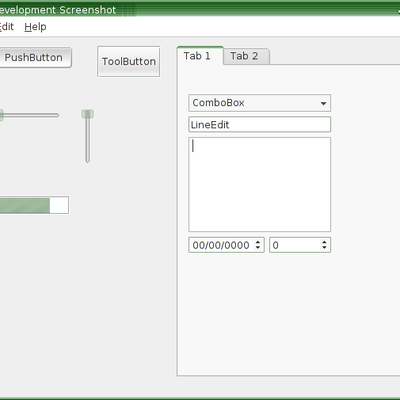The image size is (400, 400).
Task: Increment the 0 spin box value
Action: click(x=324, y=242)
